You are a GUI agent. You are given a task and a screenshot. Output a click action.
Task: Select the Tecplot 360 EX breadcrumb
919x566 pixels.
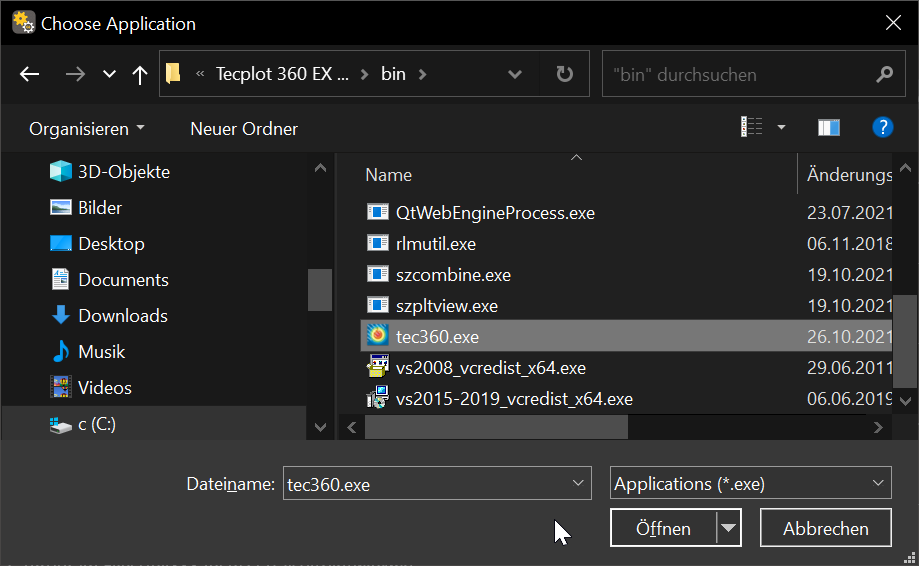tap(282, 74)
